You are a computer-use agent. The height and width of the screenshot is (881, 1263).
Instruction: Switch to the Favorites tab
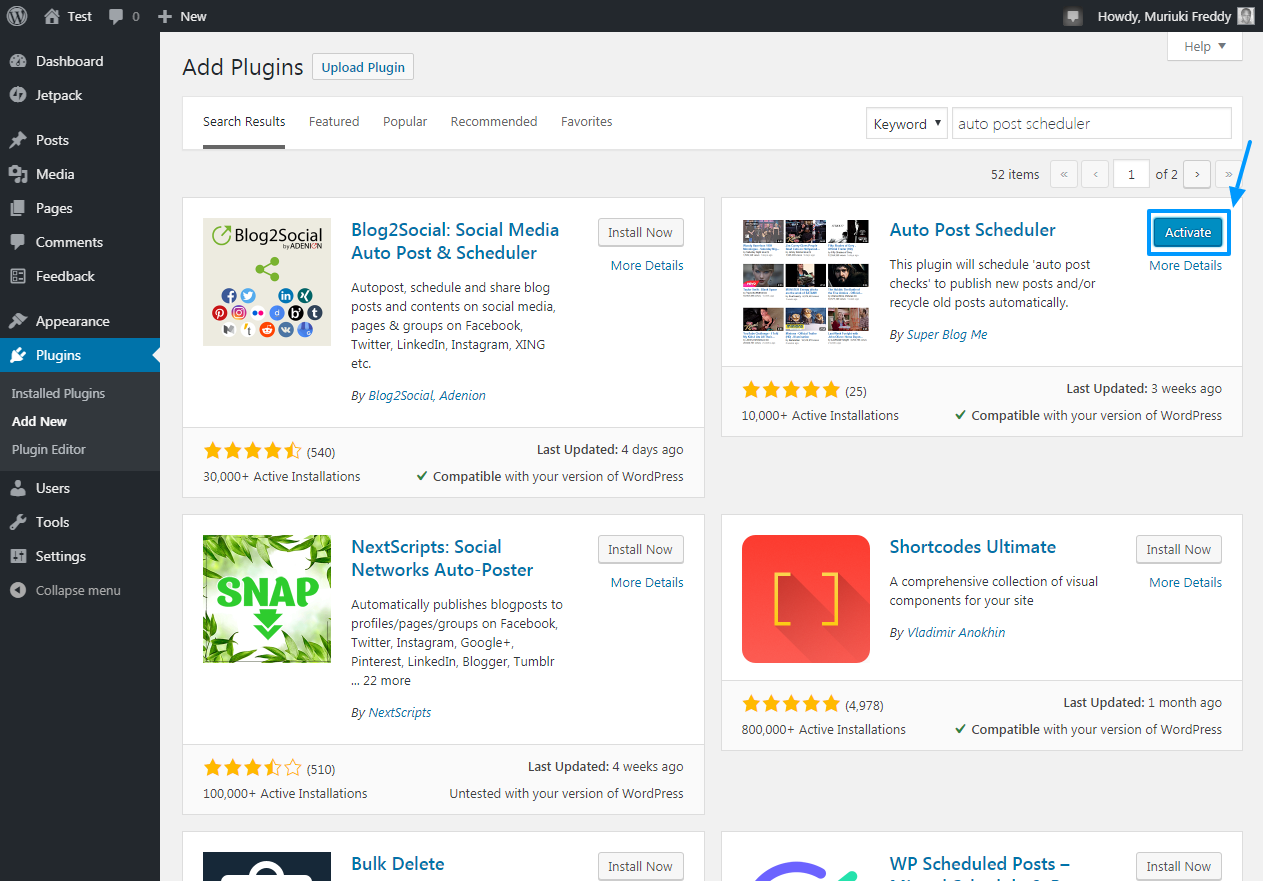pos(587,122)
